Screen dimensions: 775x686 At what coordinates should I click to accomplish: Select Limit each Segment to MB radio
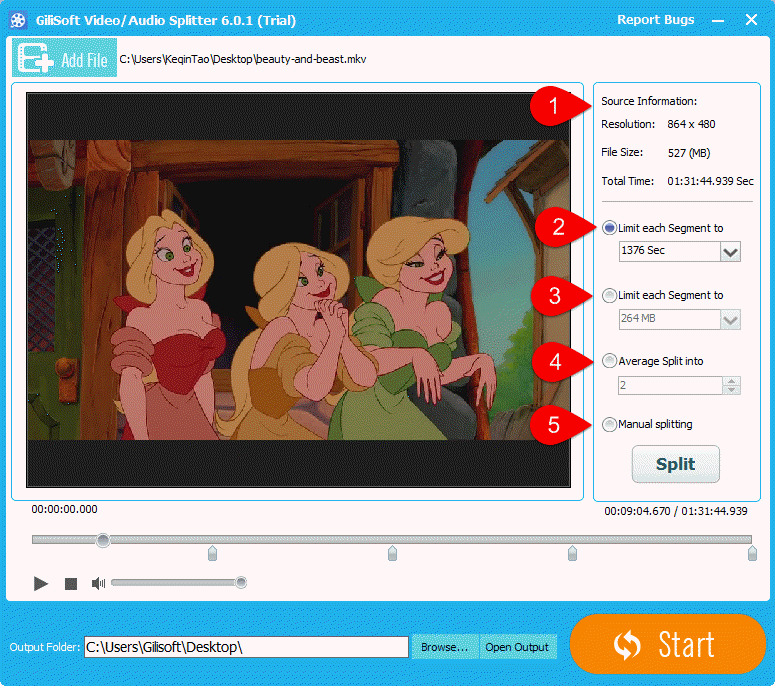point(609,295)
